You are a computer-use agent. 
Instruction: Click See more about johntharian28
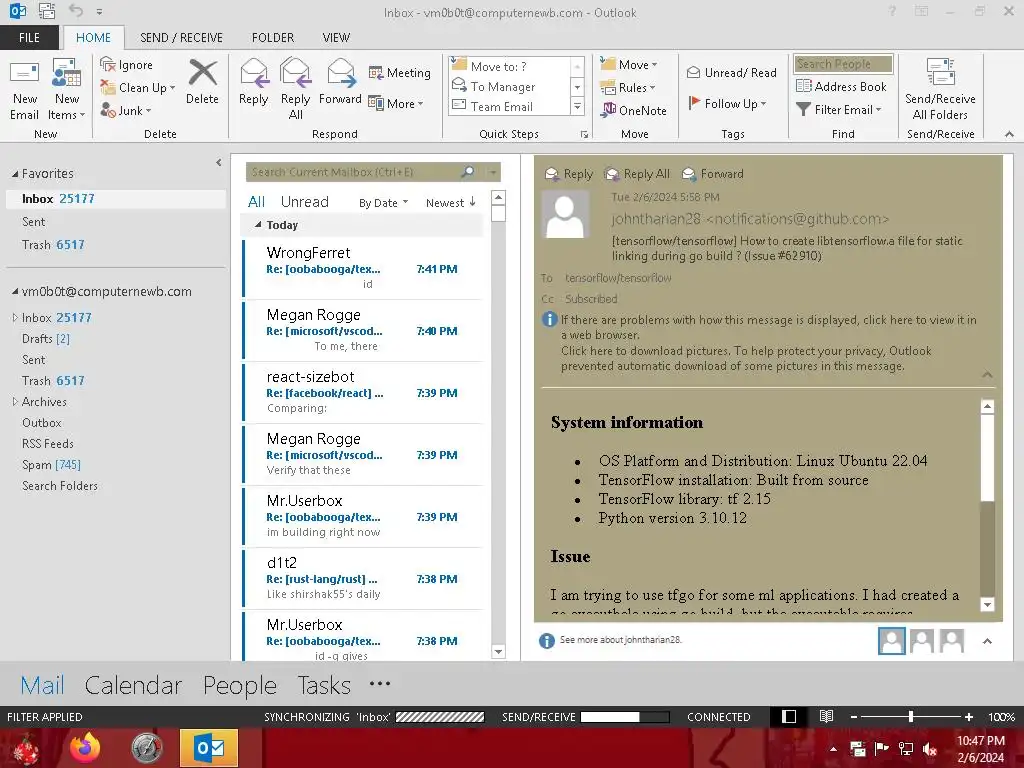[620, 640]
